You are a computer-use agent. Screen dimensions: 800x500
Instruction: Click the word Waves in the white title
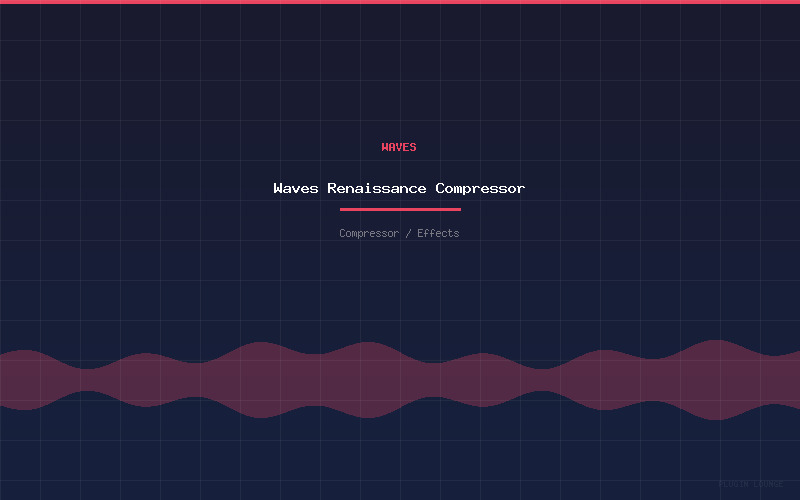pos(296,188)
